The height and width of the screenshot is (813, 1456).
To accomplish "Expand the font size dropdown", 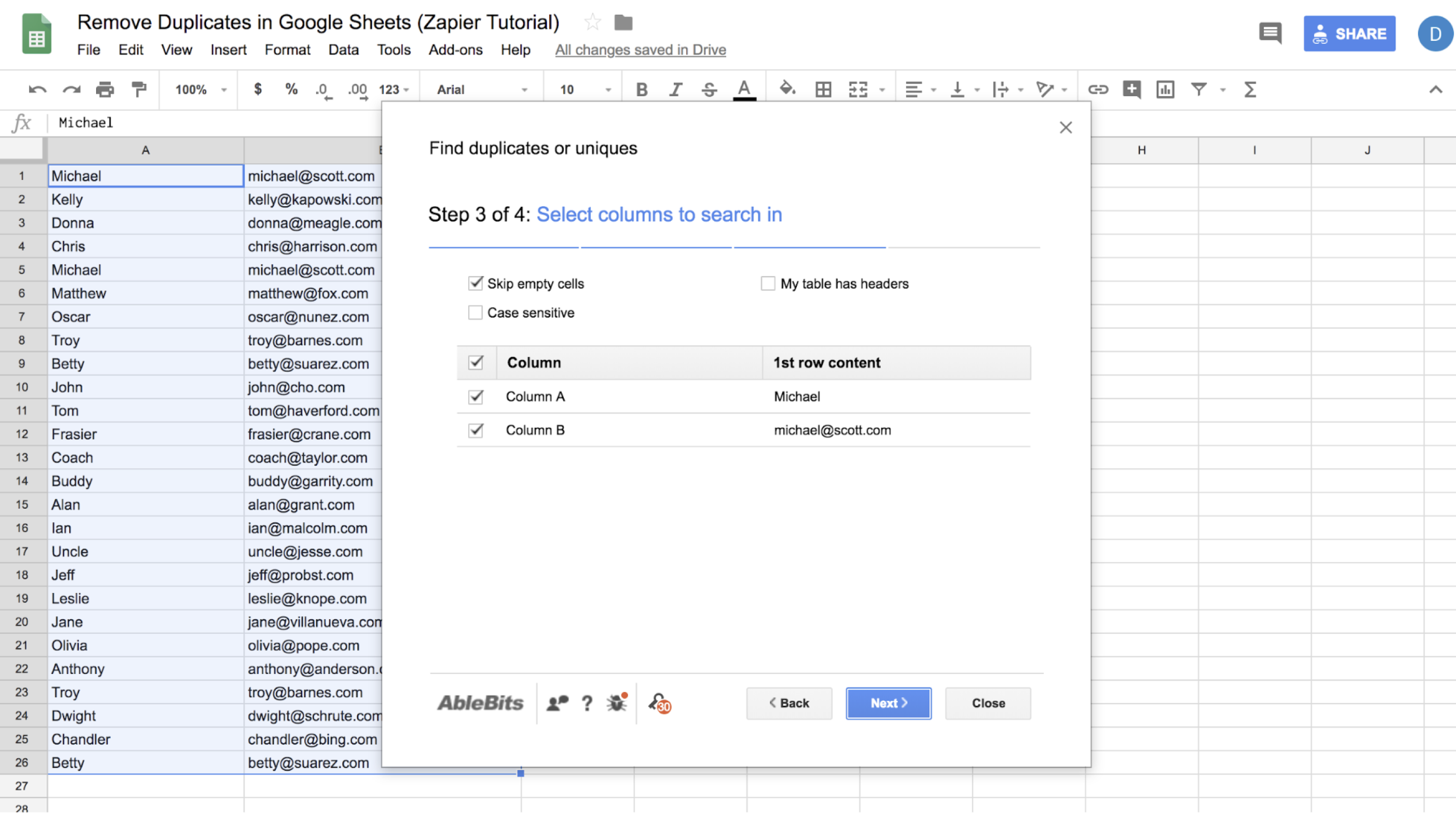I will coord(607,89).
